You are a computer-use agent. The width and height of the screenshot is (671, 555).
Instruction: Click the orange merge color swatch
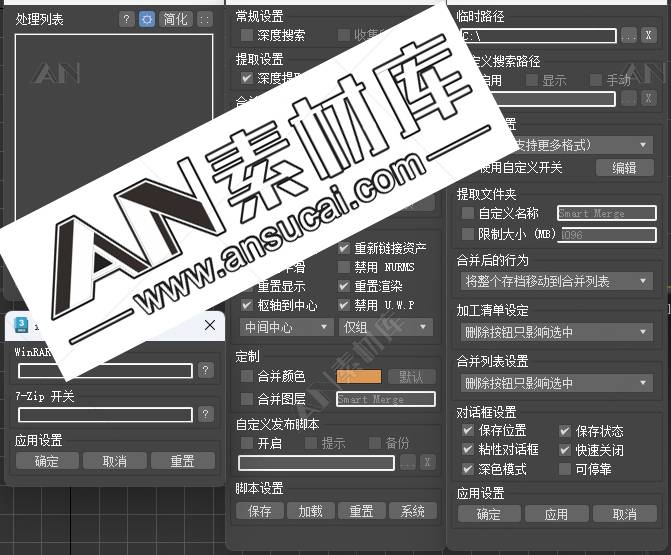click(359, 376)
